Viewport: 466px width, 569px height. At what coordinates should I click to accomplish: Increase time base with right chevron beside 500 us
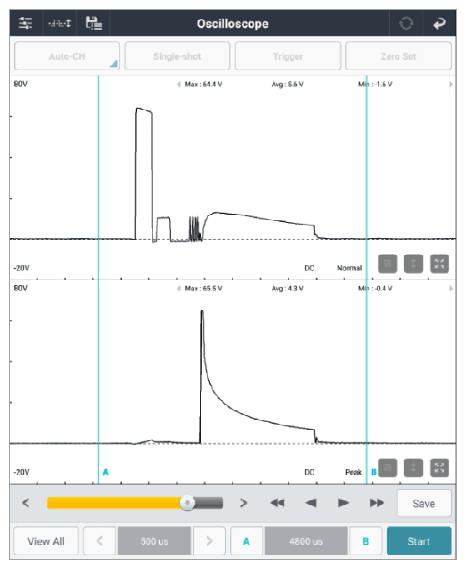[209, 541]
